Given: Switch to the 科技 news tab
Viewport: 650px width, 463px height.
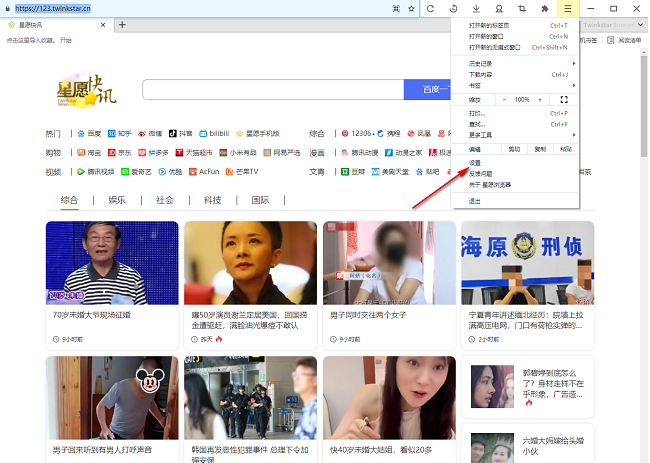Looking at the screenshot, I should (x=212, y=200).
